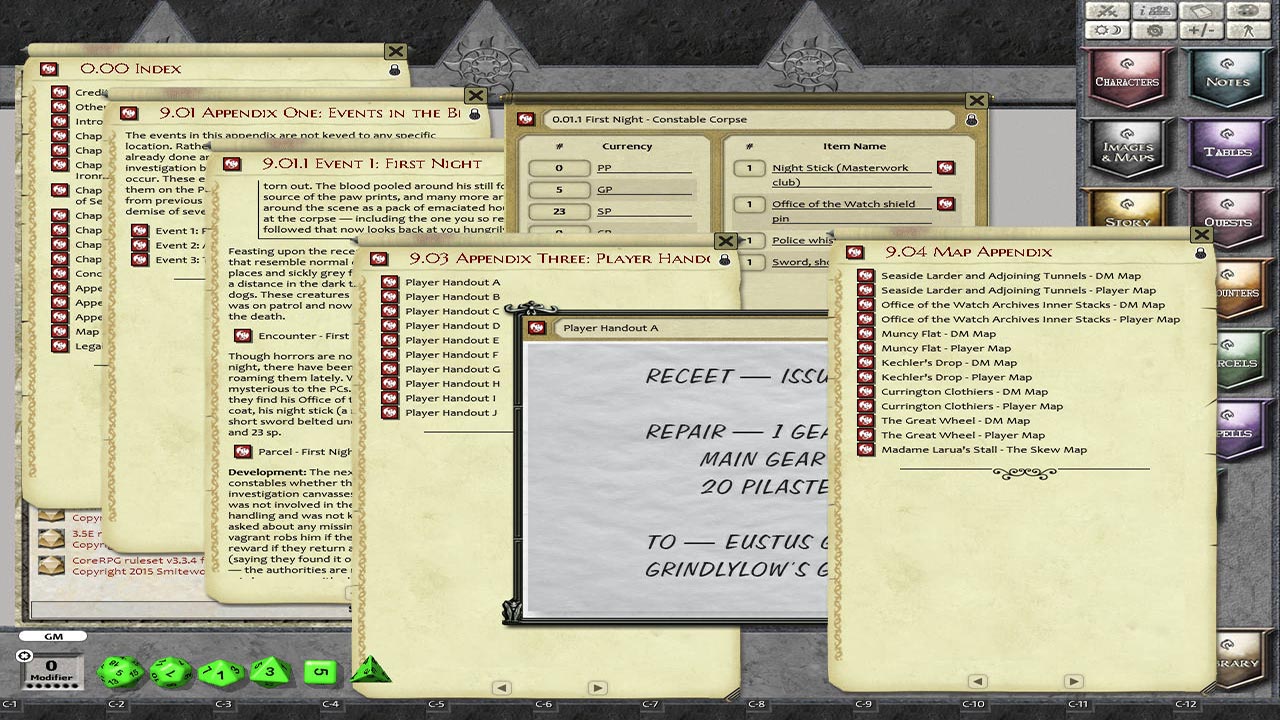Image resolution: width=1280 pixels, height=720 pixels.
Task: Pick the green d6 cube die
Action: point(320,672)
